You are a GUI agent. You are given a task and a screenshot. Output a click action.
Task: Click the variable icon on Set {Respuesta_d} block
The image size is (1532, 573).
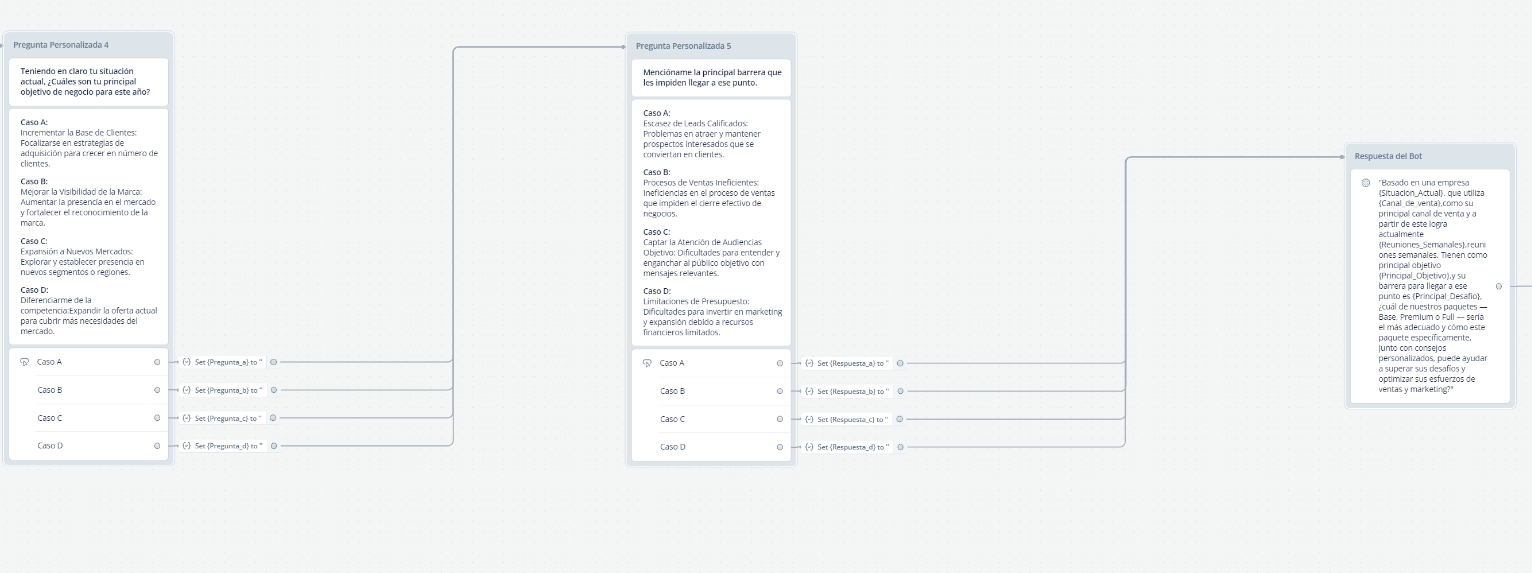(809, 447)
